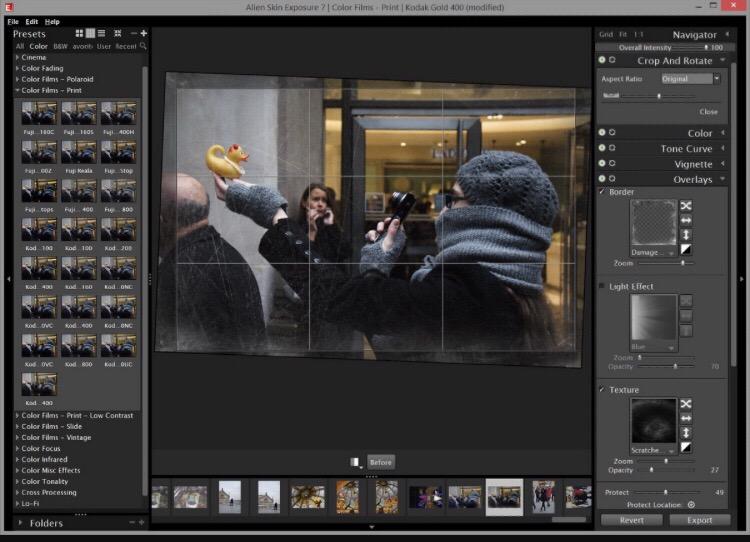
Task: Set navigator zoom to 1:1
Action: pos(639,34)
